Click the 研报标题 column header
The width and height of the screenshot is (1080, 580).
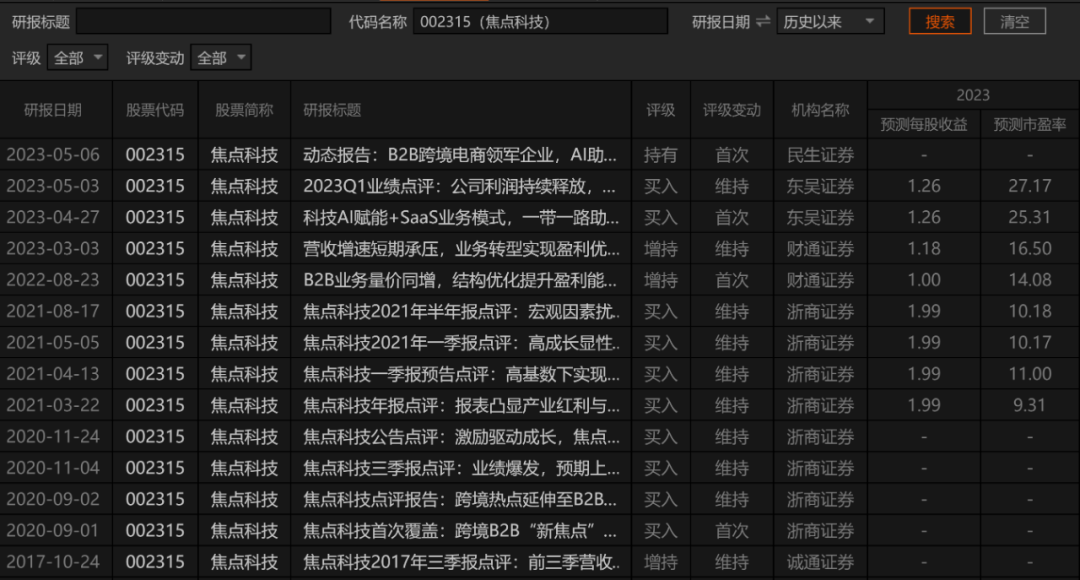click(x=332, y=110)
